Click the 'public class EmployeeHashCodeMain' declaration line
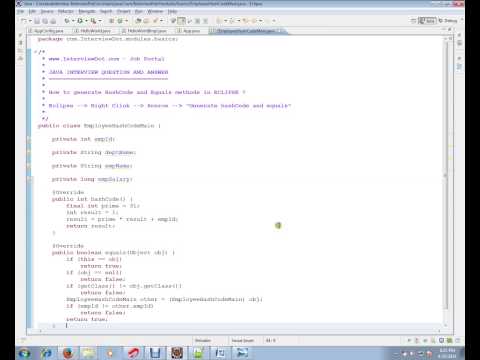Image resolution: width=480 pixels, height=360 pixels. click(99, 126)
